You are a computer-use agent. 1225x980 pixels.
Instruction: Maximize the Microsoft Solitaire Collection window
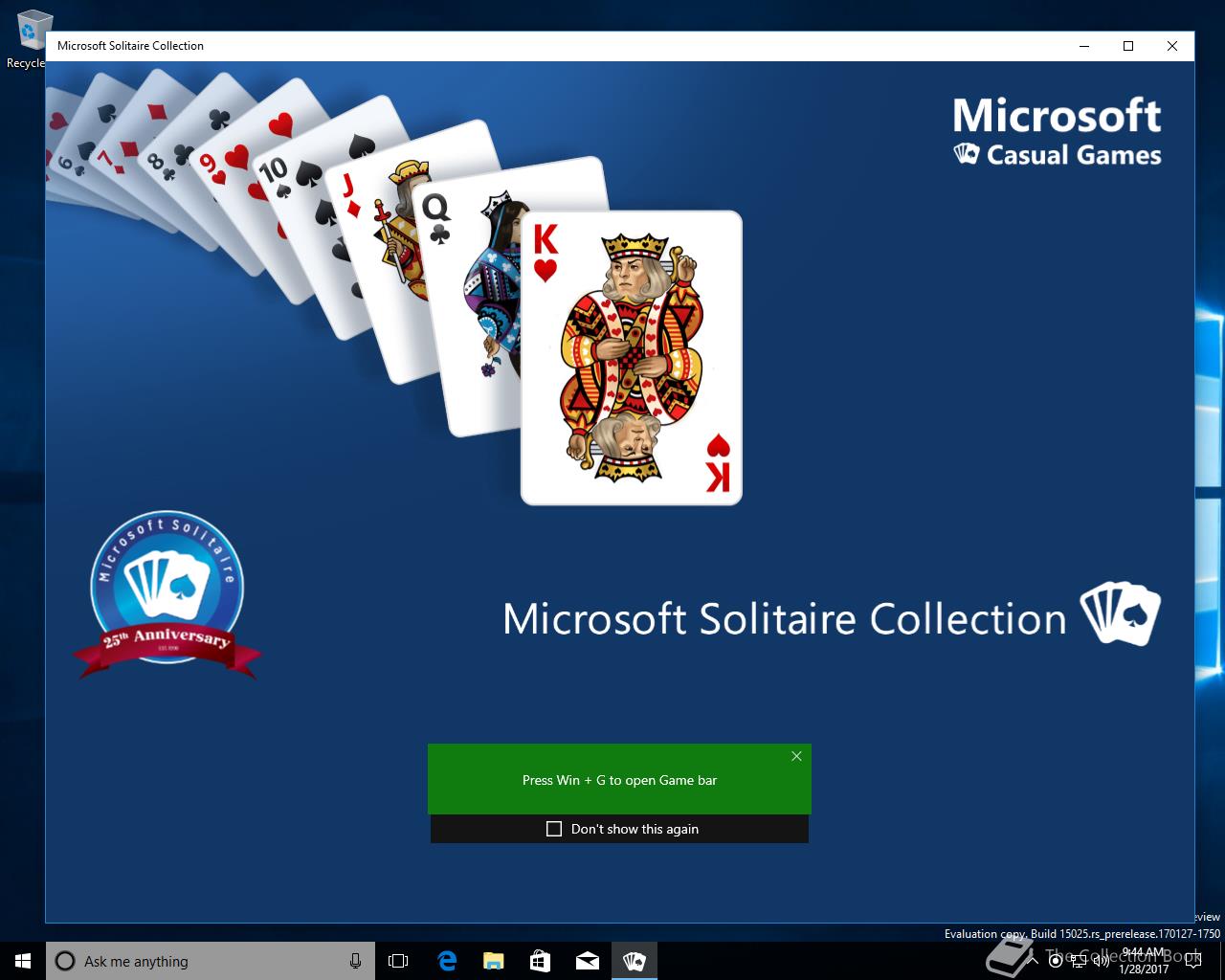click(1128, 46)
